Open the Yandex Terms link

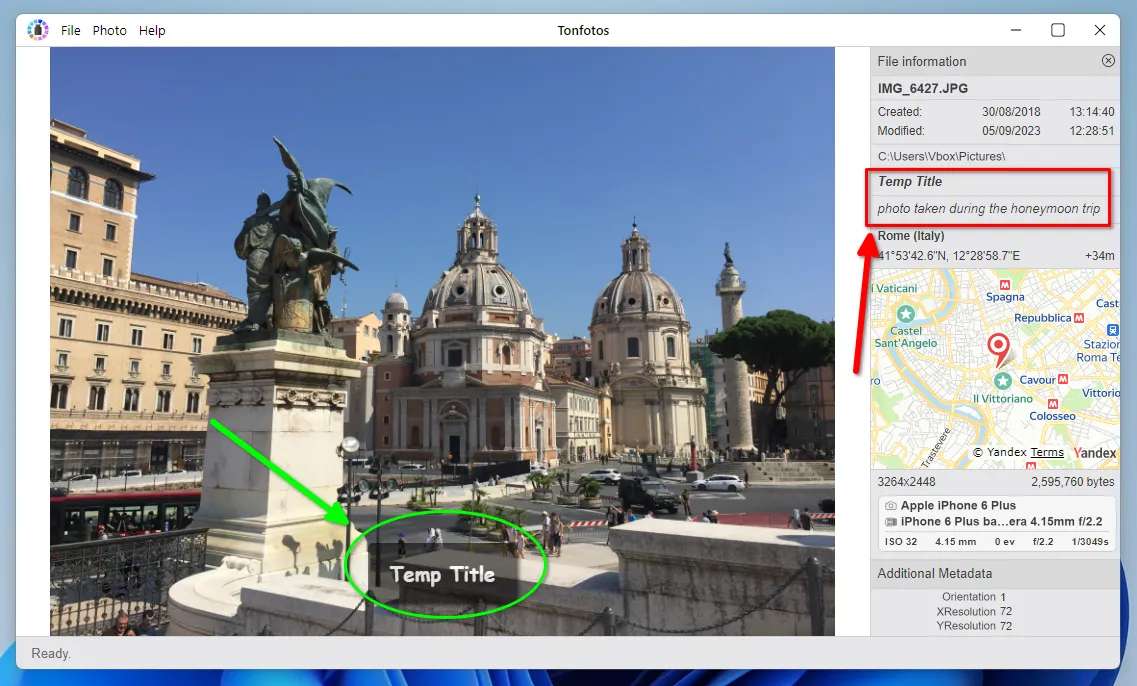pos(1047,452)
